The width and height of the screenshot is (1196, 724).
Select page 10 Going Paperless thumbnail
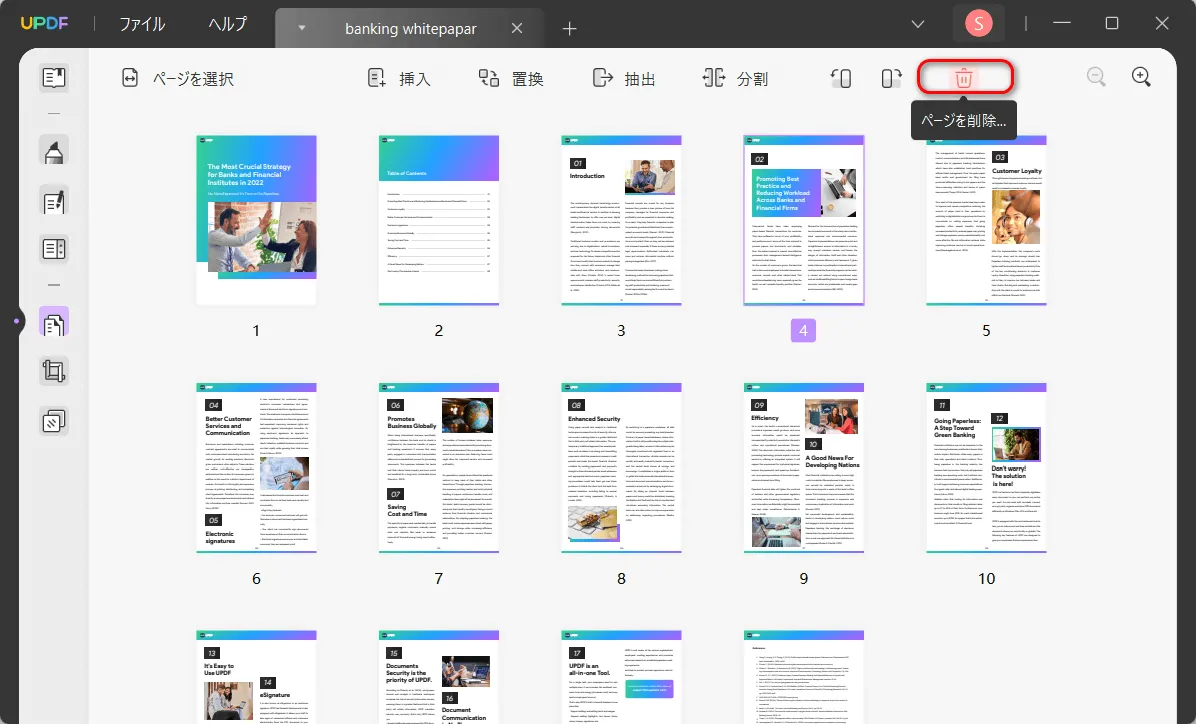coord(986,468)
